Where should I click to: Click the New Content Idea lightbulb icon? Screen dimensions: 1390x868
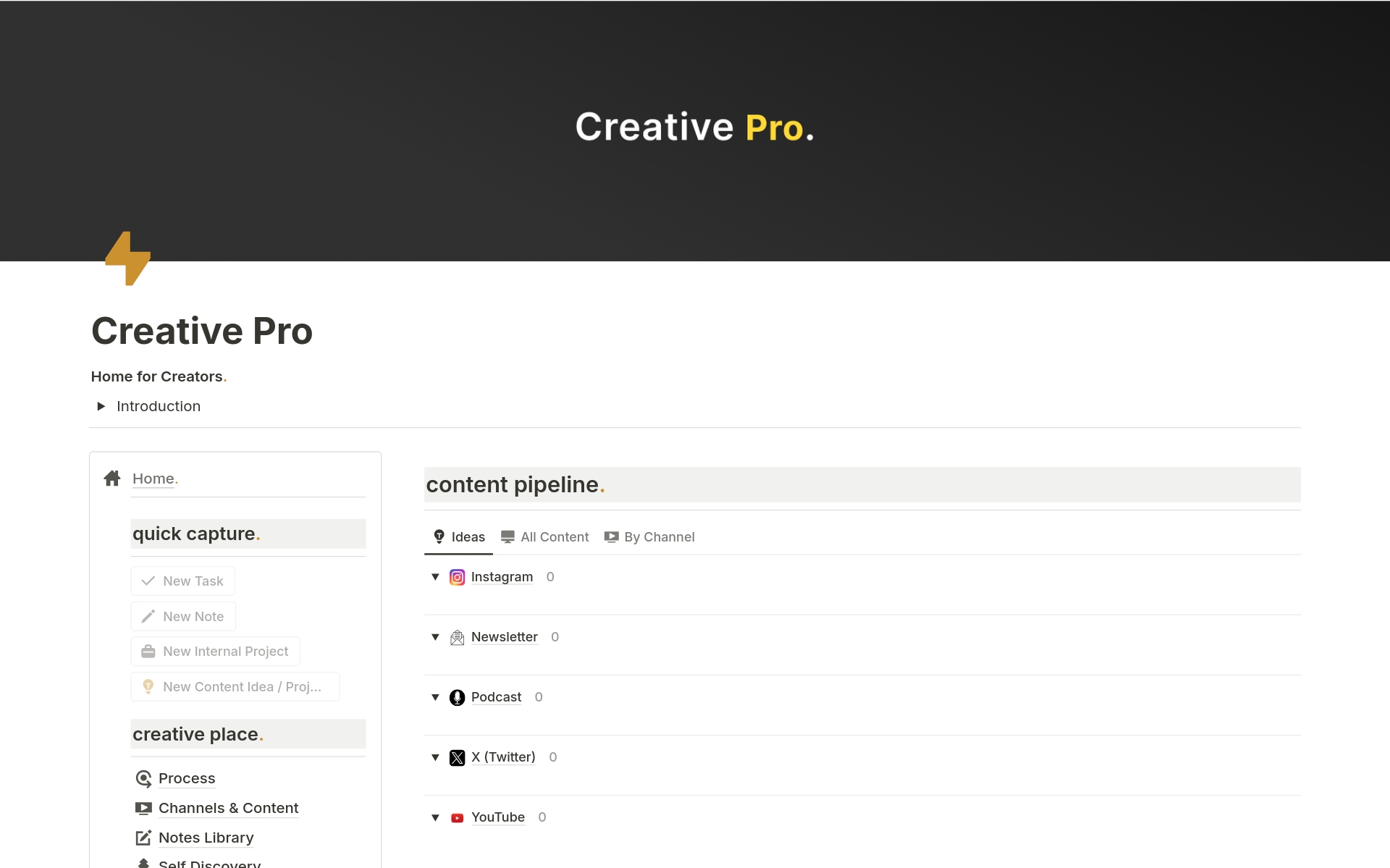[148, 686]
